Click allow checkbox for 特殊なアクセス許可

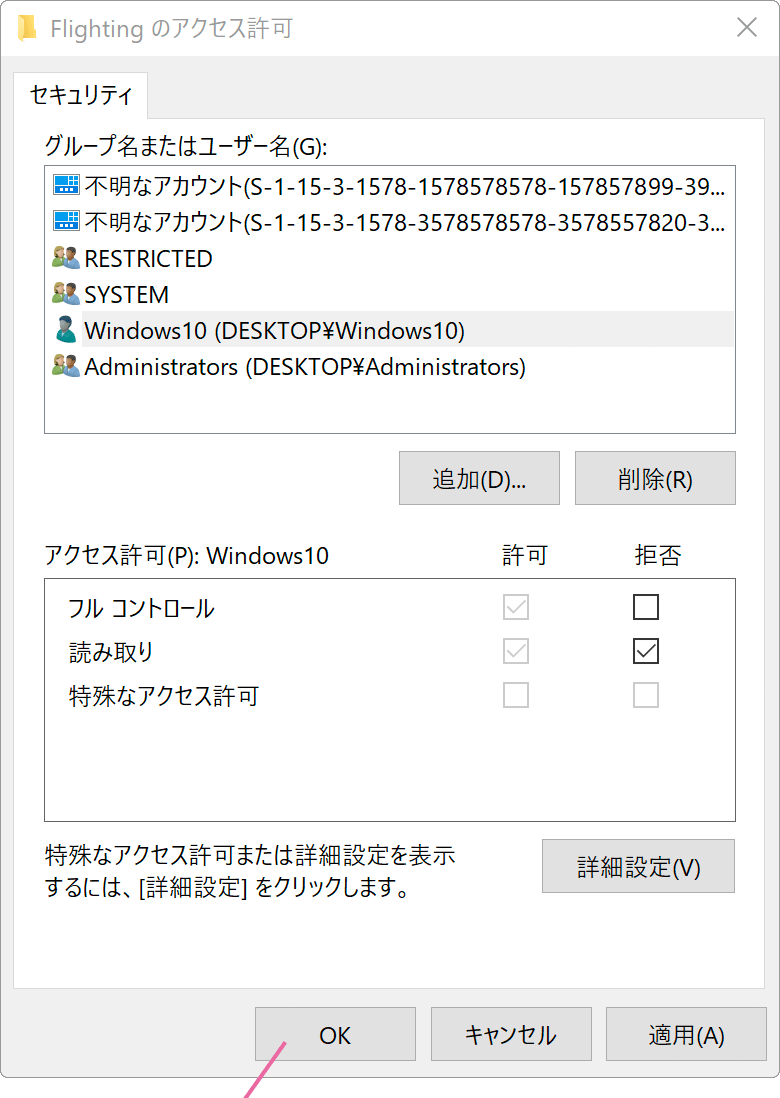pos(516,695)
